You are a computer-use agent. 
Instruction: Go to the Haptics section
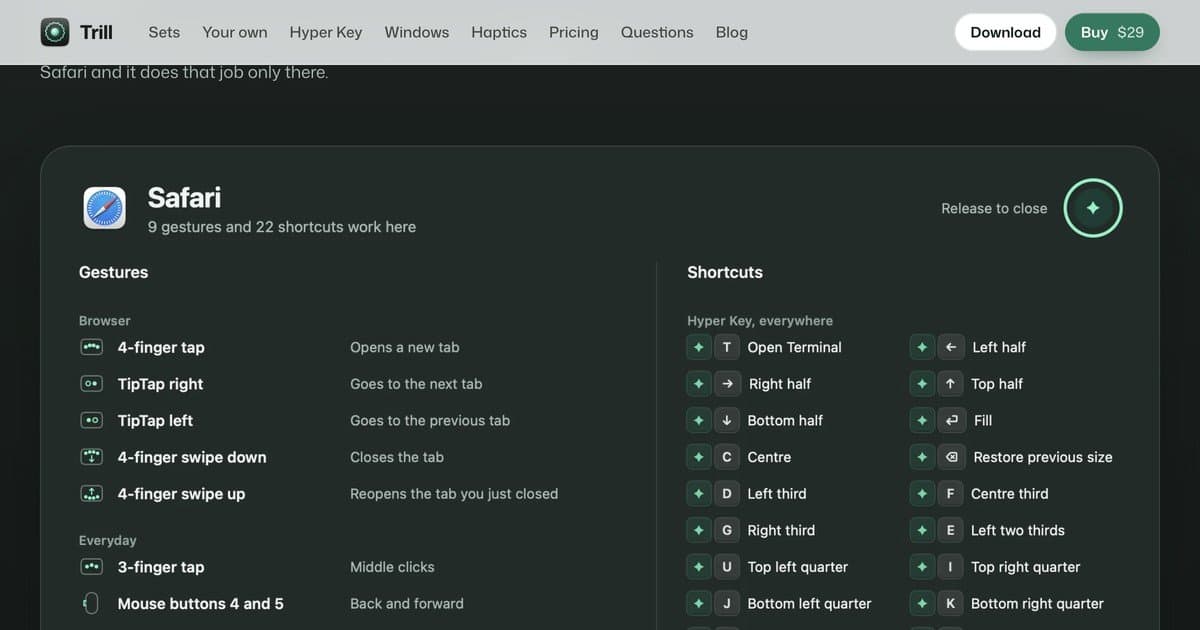coord(499,32)
